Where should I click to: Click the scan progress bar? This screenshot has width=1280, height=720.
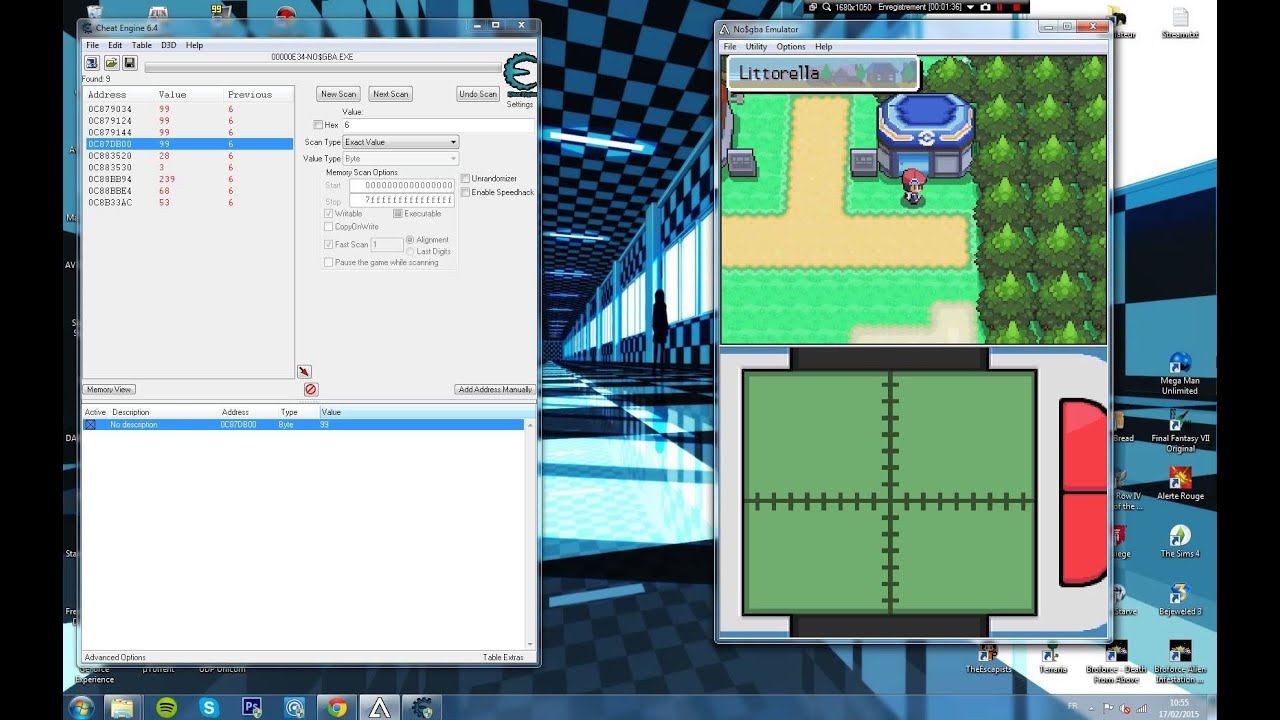click(323, 68)
